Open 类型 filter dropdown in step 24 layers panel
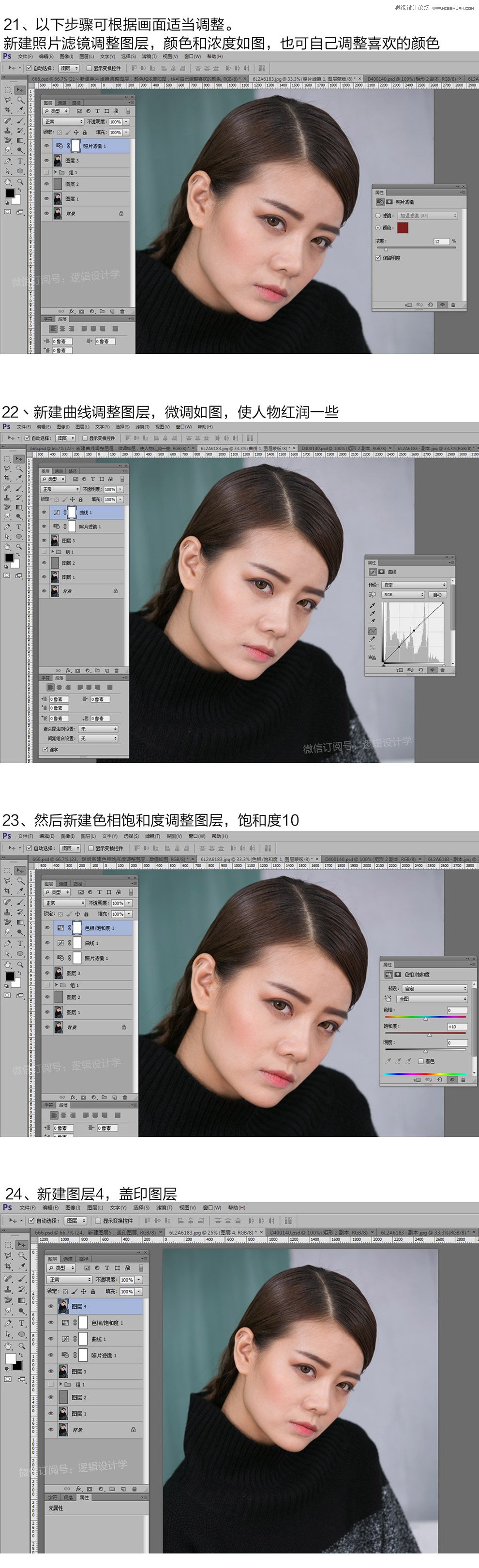479x1568 pixels. pyautogui.click(x=61, y=1268)
